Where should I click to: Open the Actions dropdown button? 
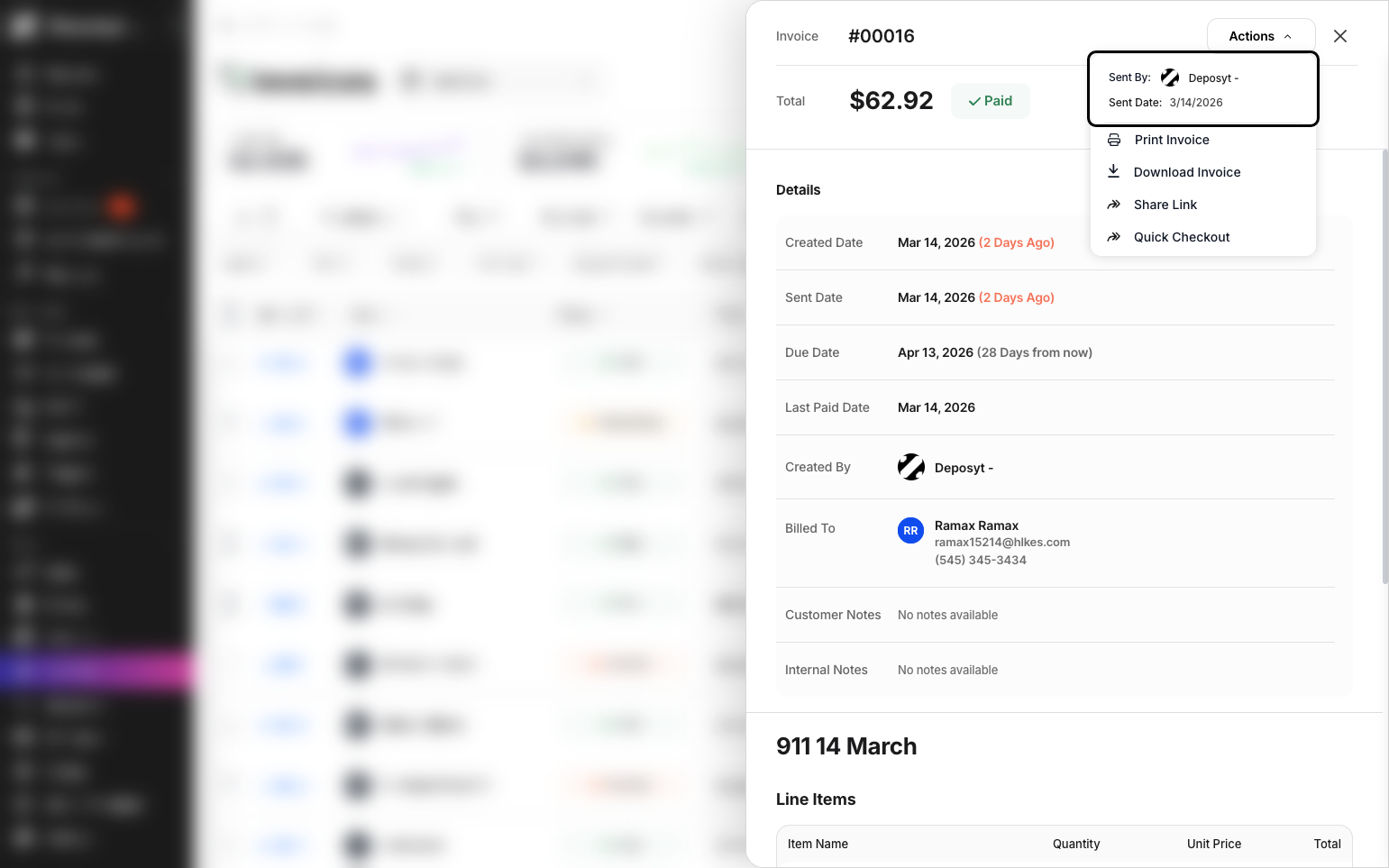[x=1260, y=36]
